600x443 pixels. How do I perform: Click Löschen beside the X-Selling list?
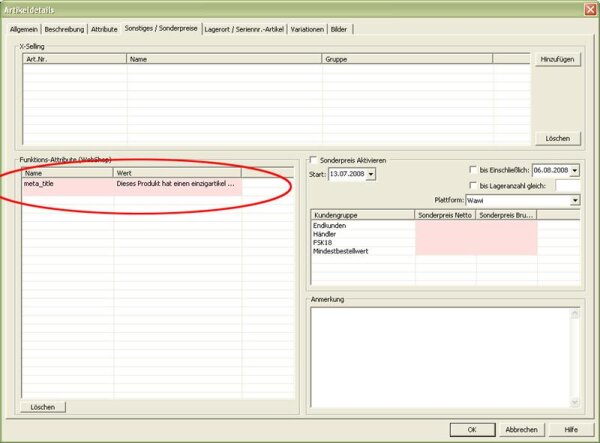tap(557, 138)
